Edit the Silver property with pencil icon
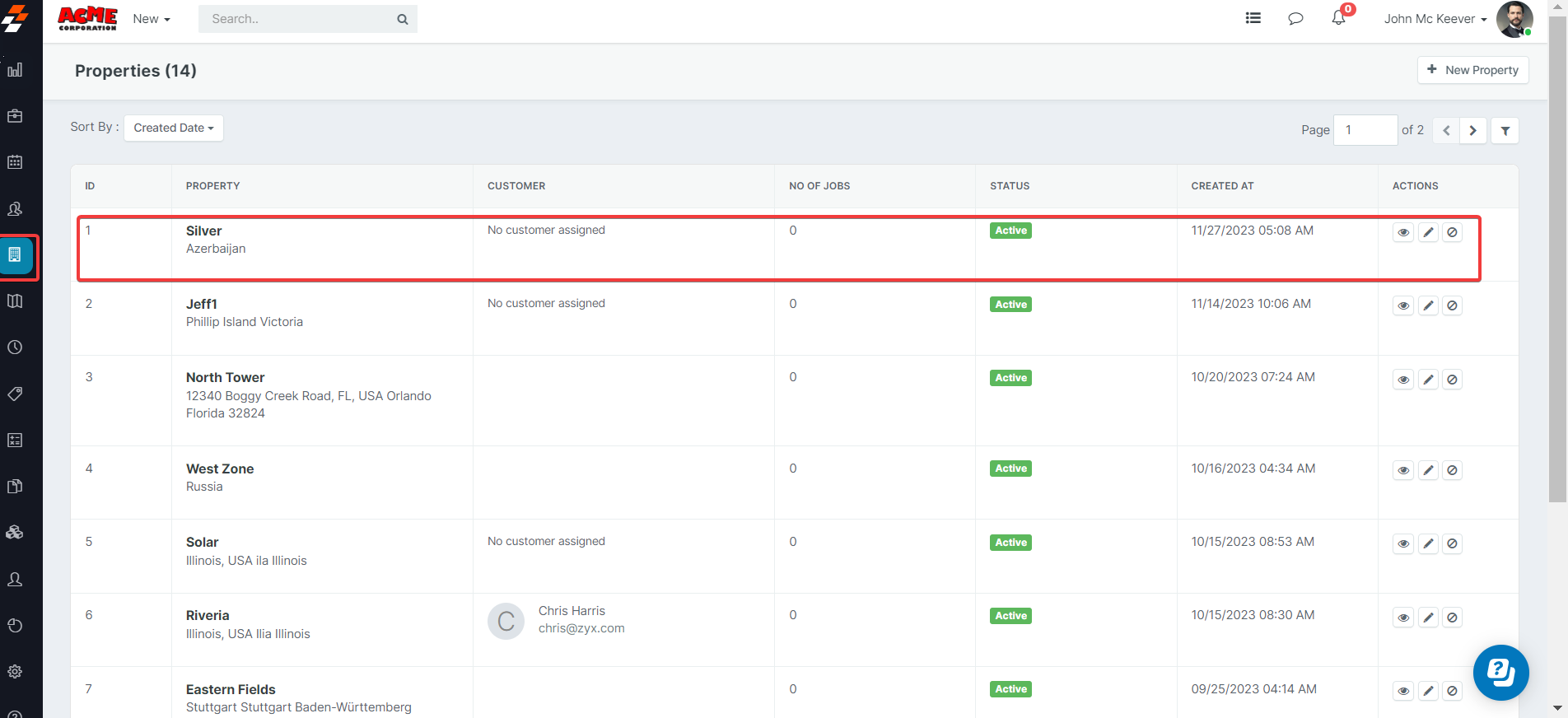This screenshot has height=718, width=1568. (x=1428, y=232)
